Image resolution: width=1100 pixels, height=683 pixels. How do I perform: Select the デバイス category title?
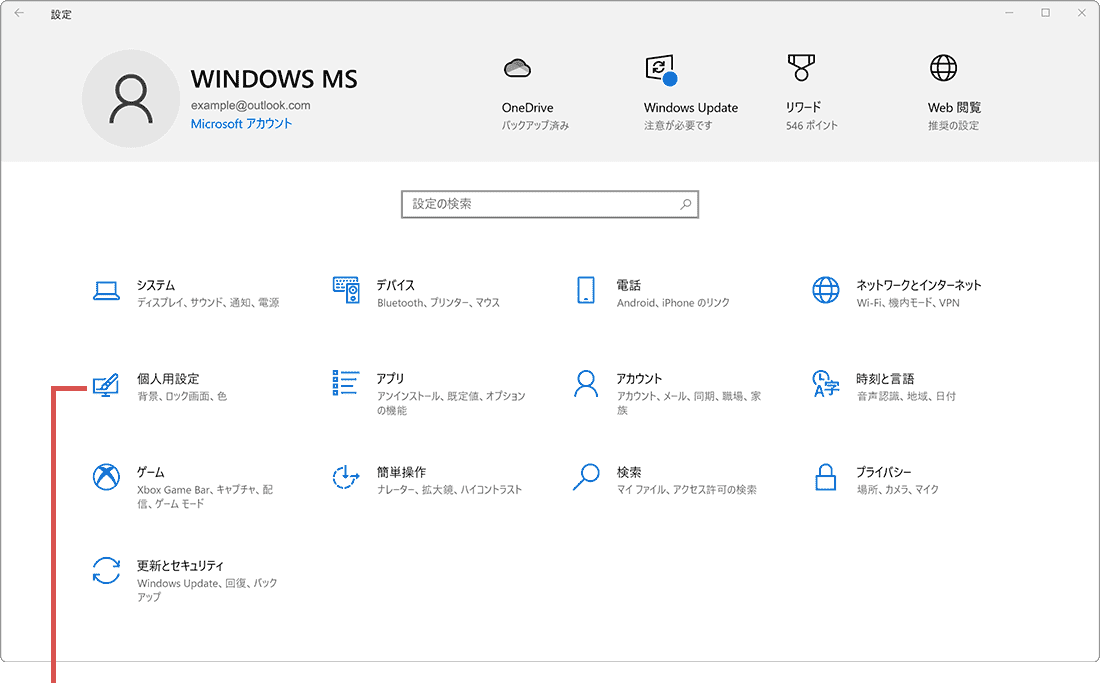point(396,285)
